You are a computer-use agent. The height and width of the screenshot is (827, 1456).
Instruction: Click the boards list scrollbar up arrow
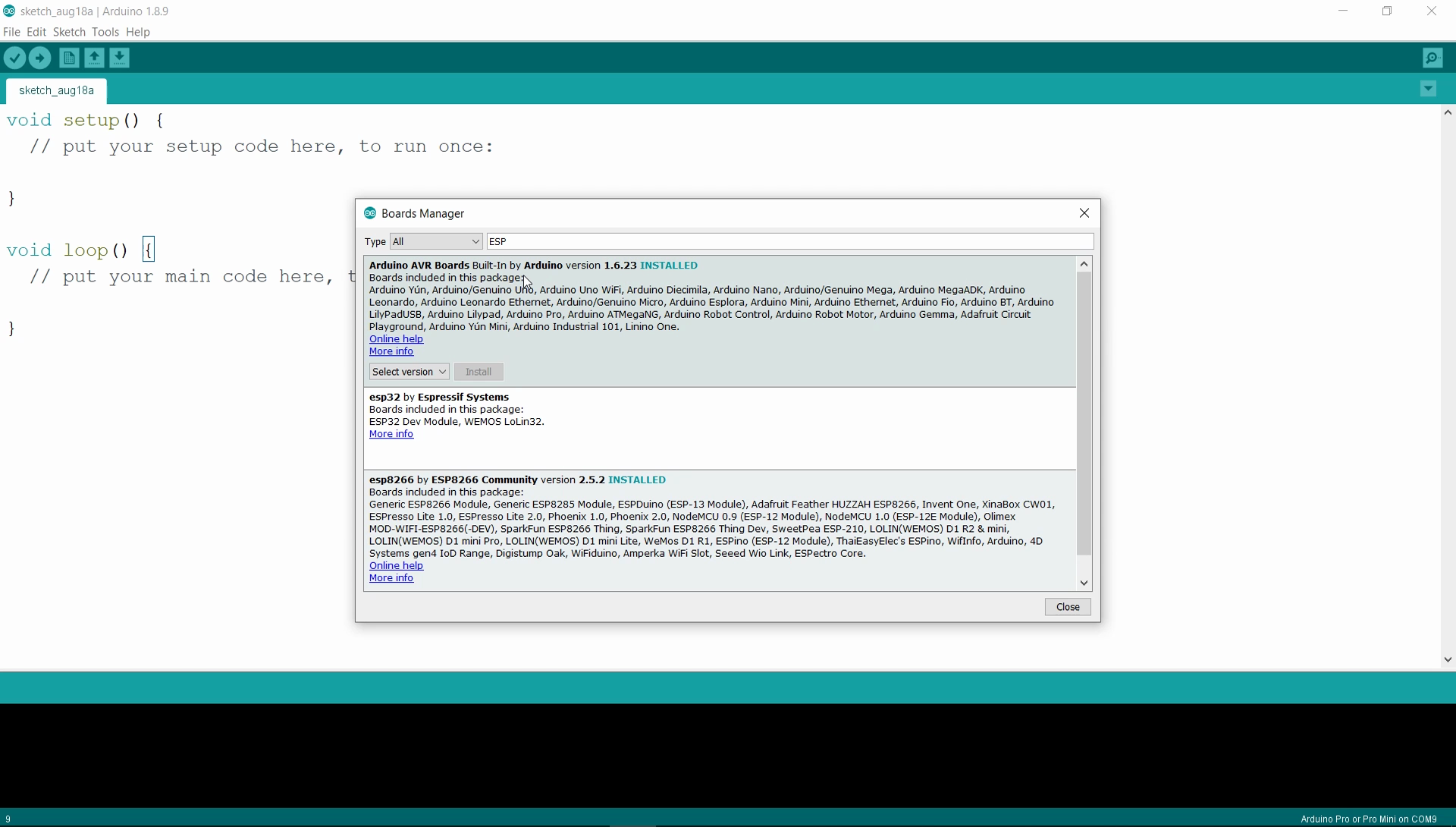pyautogui.click(x=1084, y=264)
